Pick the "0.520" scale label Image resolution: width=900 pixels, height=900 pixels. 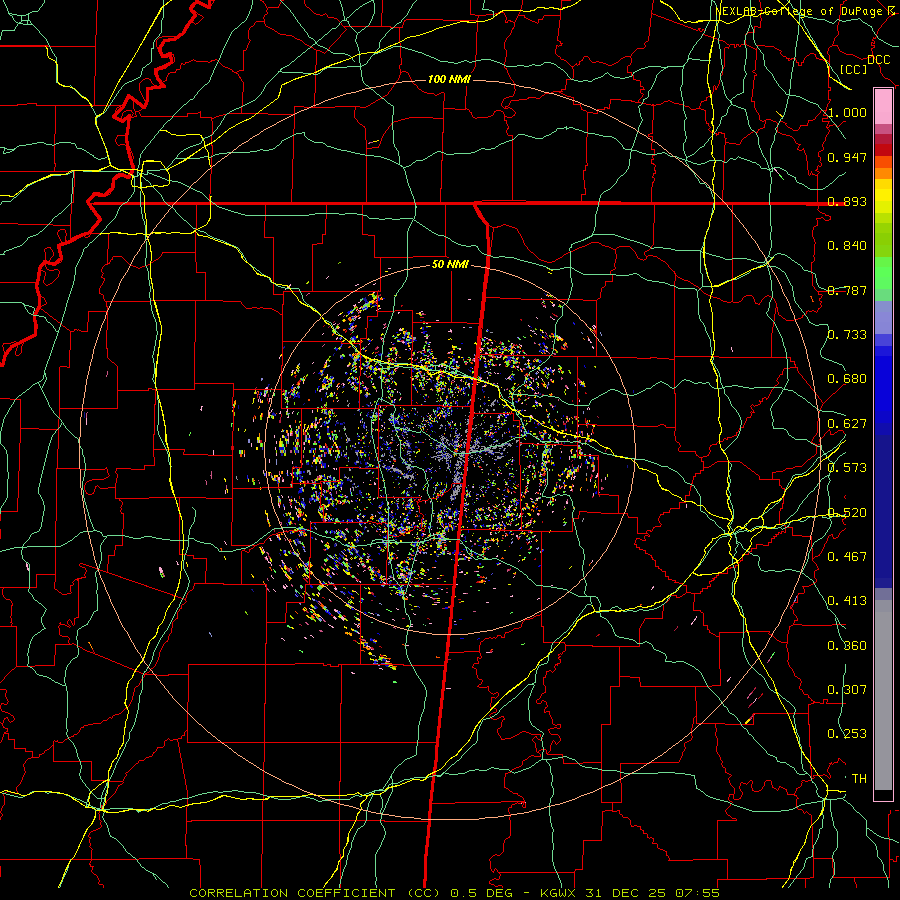[847, 513]
